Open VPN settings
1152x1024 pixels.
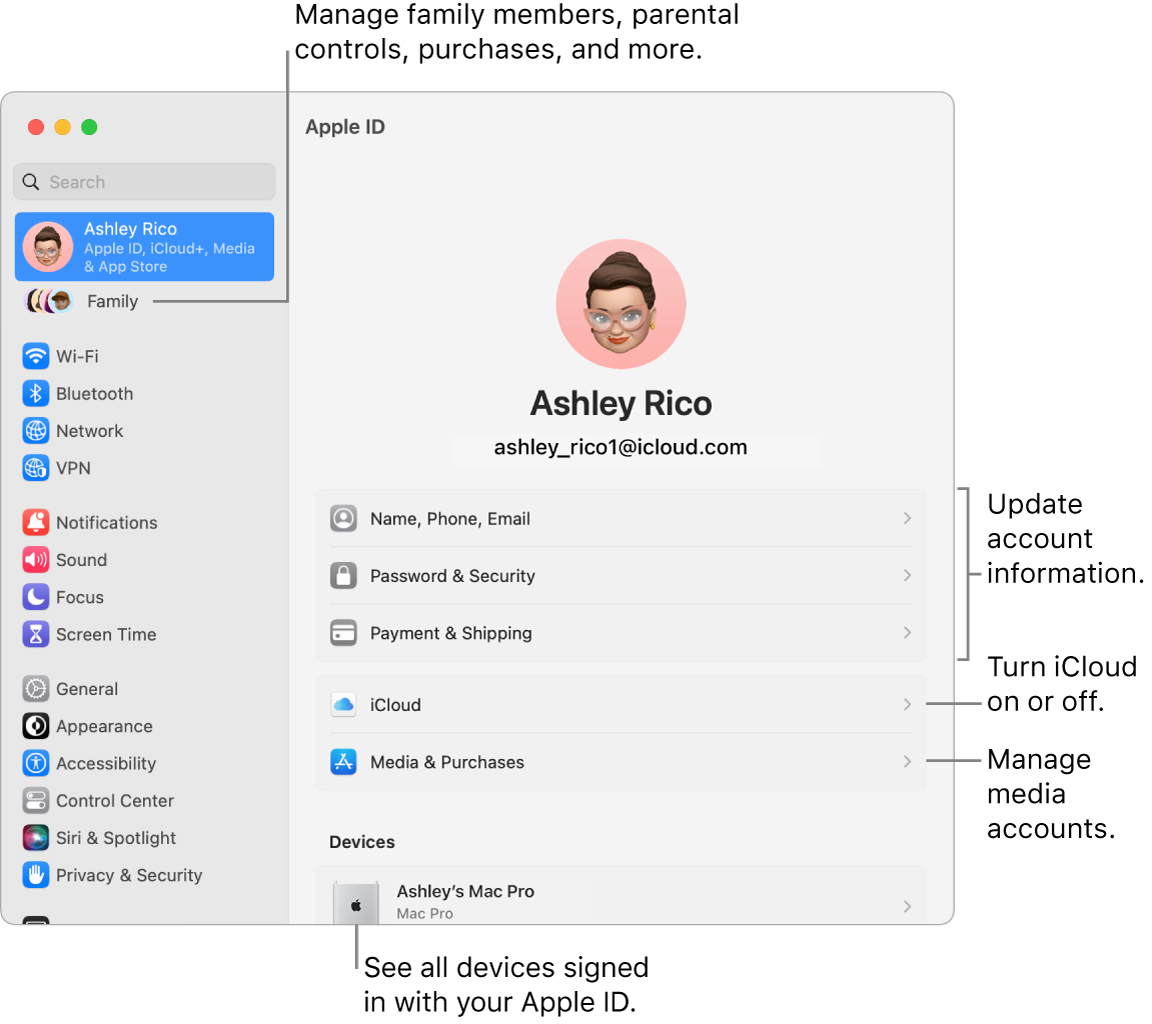(74, 467)
